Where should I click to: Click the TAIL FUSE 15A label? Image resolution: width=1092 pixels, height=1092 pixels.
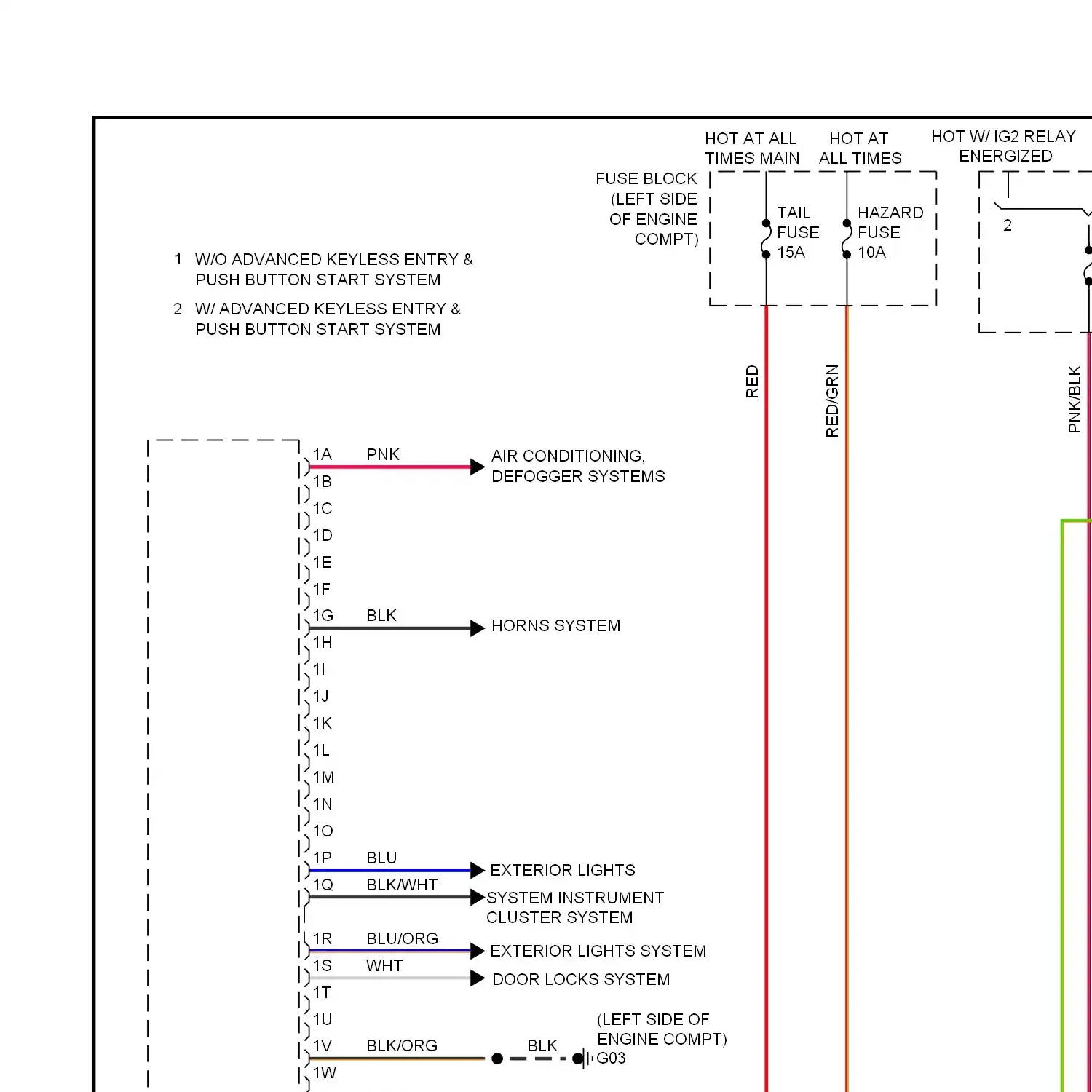pyautogui.click(x=798, y=233)
